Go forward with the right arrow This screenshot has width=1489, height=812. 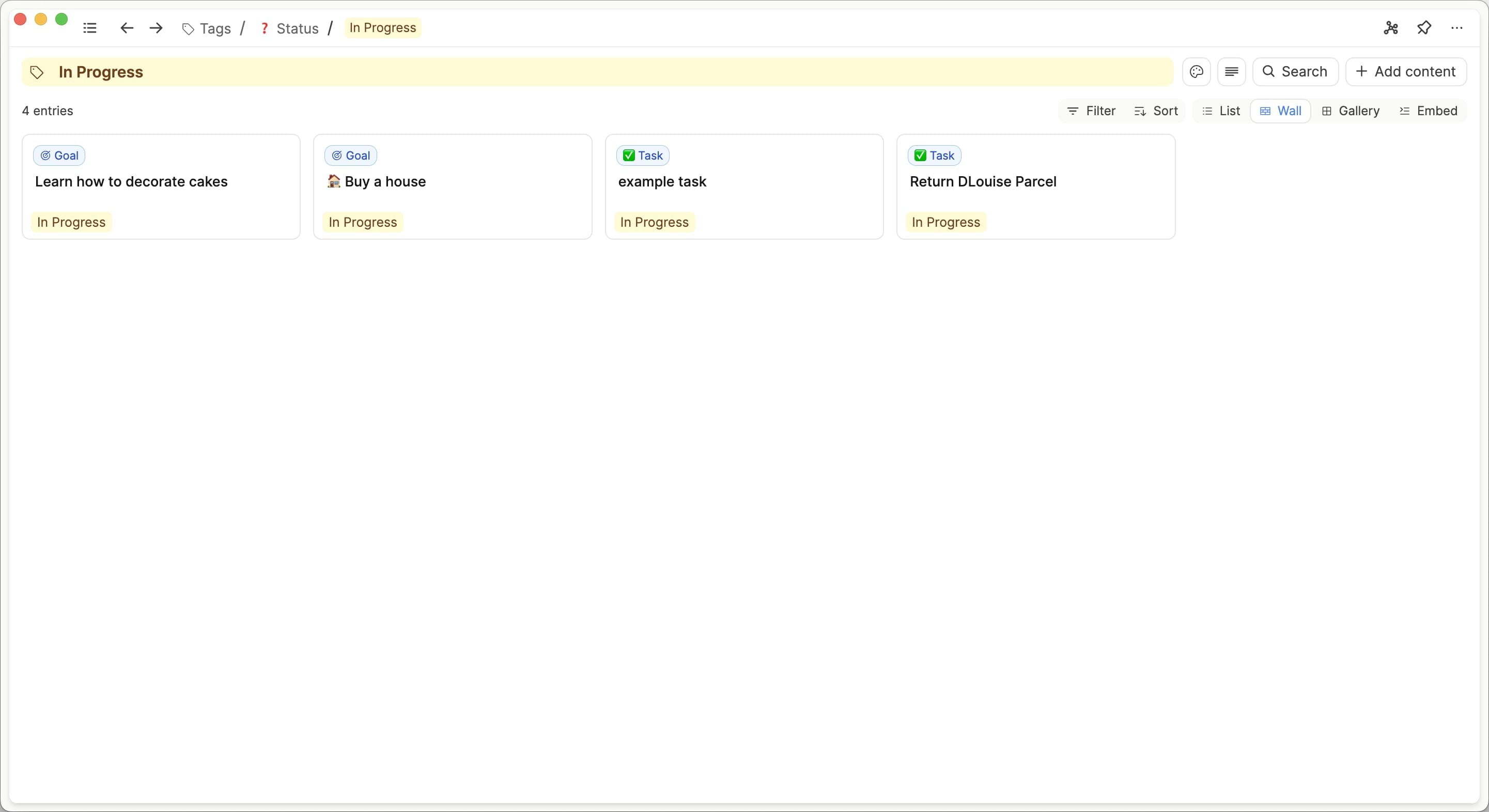coord(156,28)
